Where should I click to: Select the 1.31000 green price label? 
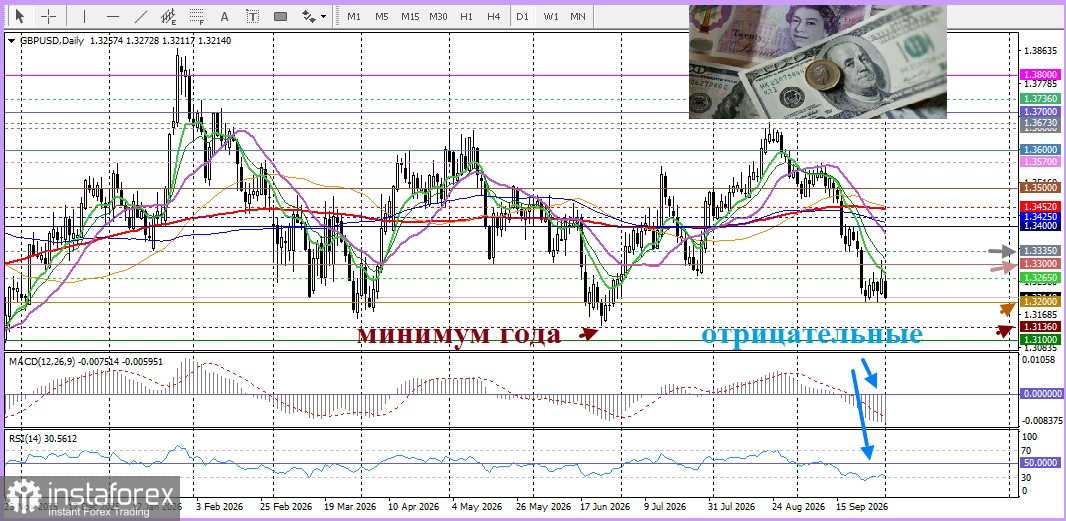[x=1041, y=339]
